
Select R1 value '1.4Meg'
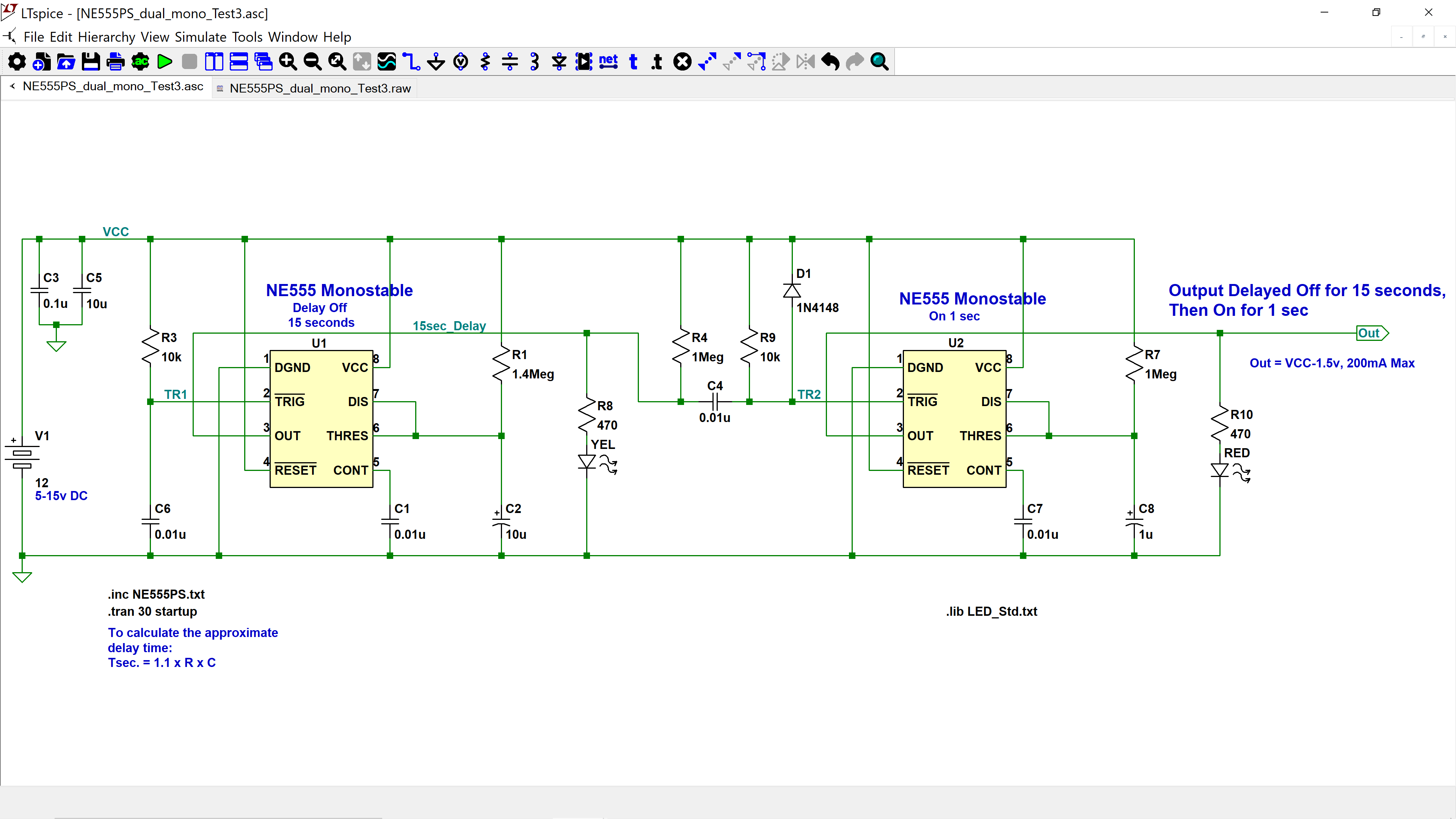pos(533,374)
